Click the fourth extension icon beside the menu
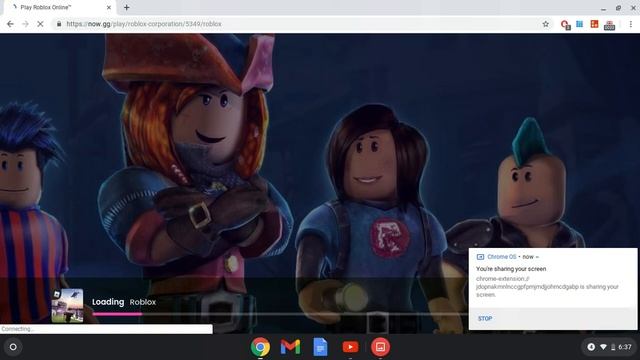 tap(609, 25)
